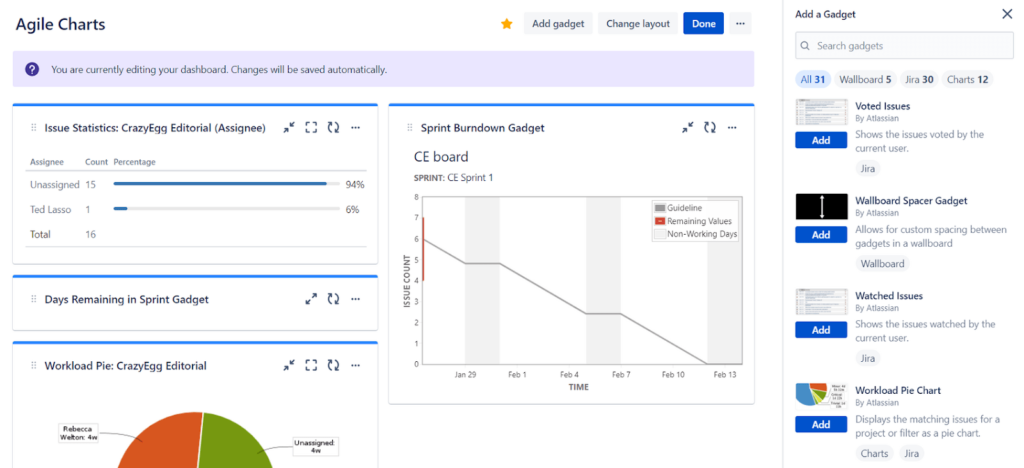Select the All 31 filter tab

813,80
